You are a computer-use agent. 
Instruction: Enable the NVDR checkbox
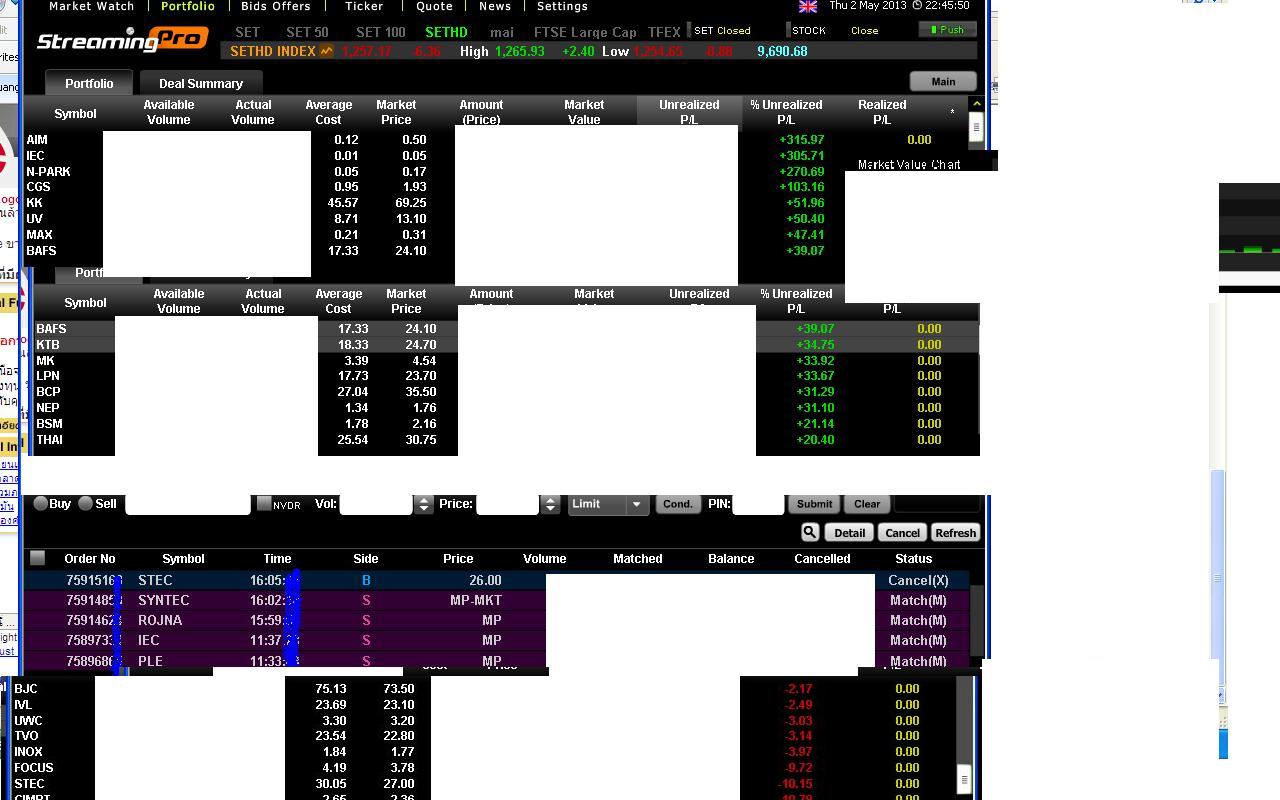click(264, 503)
